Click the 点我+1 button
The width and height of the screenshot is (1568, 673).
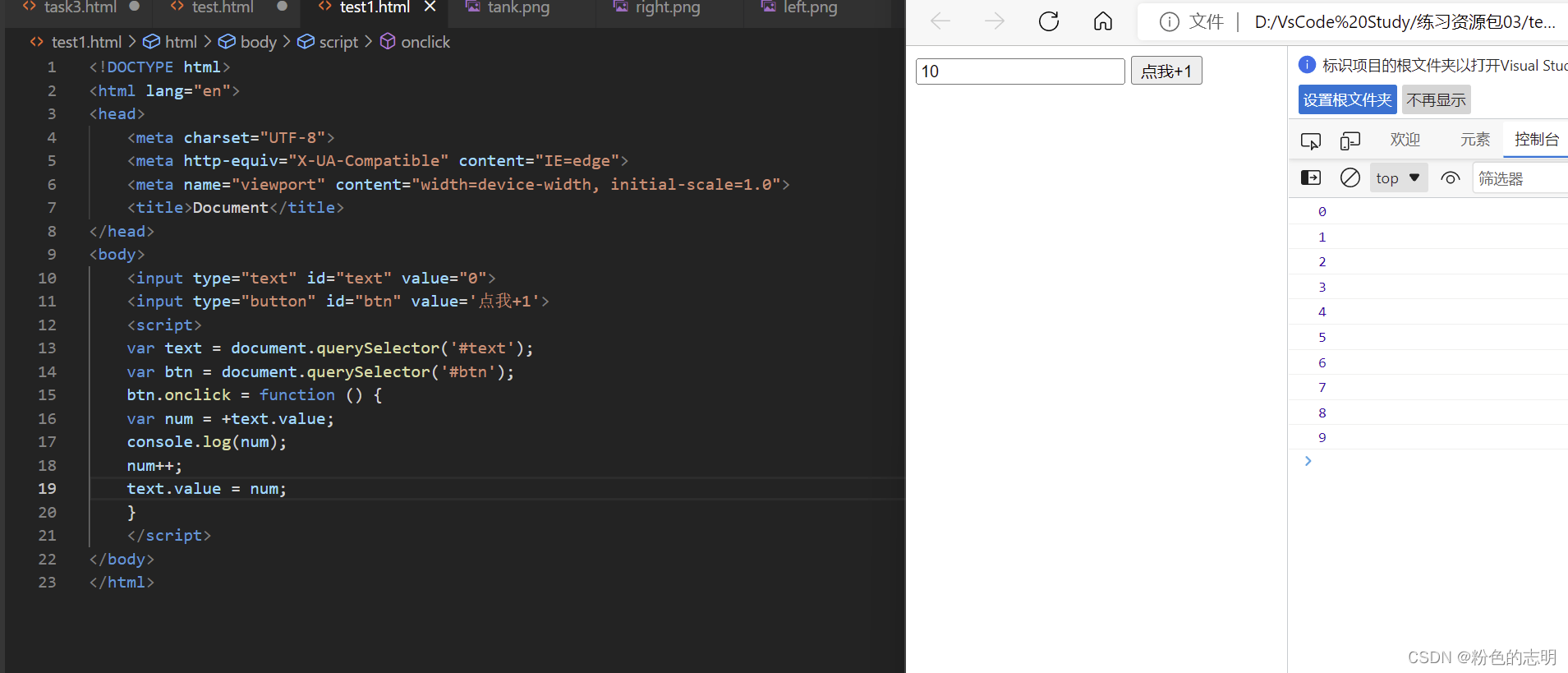(1166, 71)
